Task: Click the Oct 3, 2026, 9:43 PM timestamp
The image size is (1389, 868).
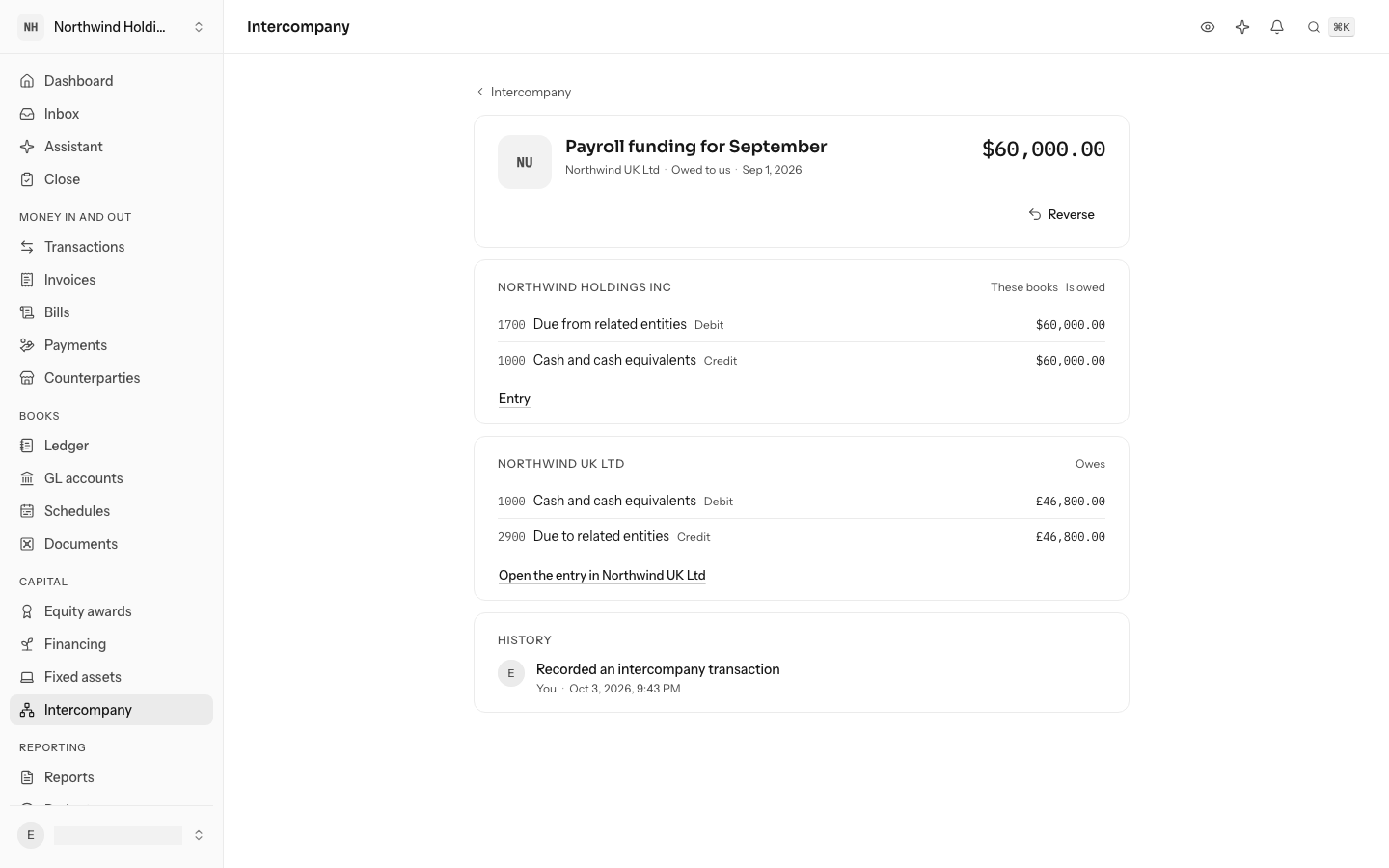Action: click(625, 689)
